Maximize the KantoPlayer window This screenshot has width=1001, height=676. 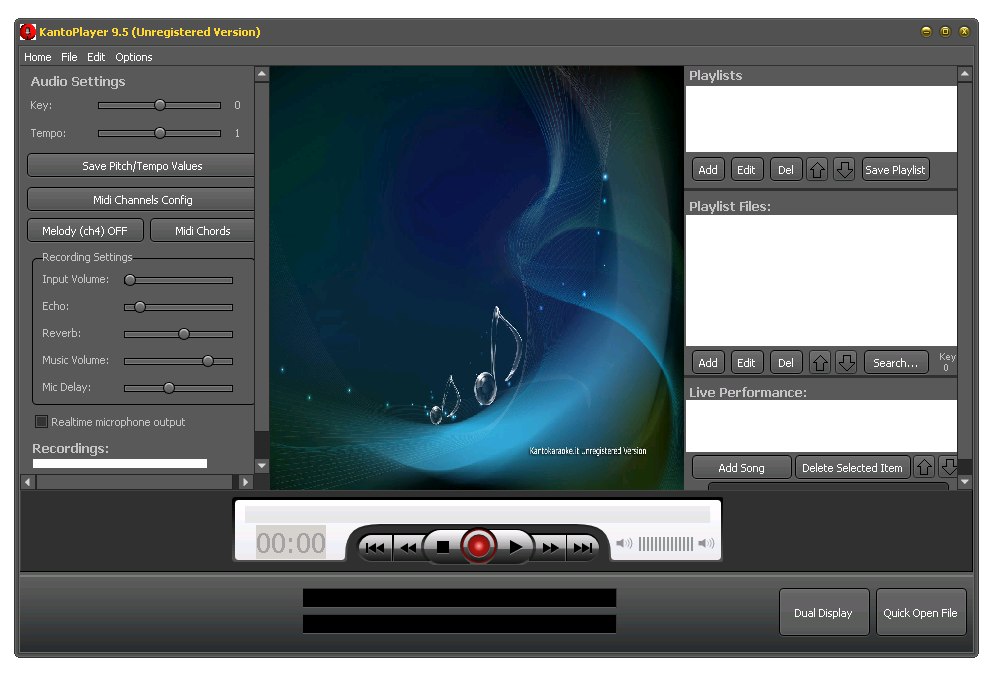(945, 31)
